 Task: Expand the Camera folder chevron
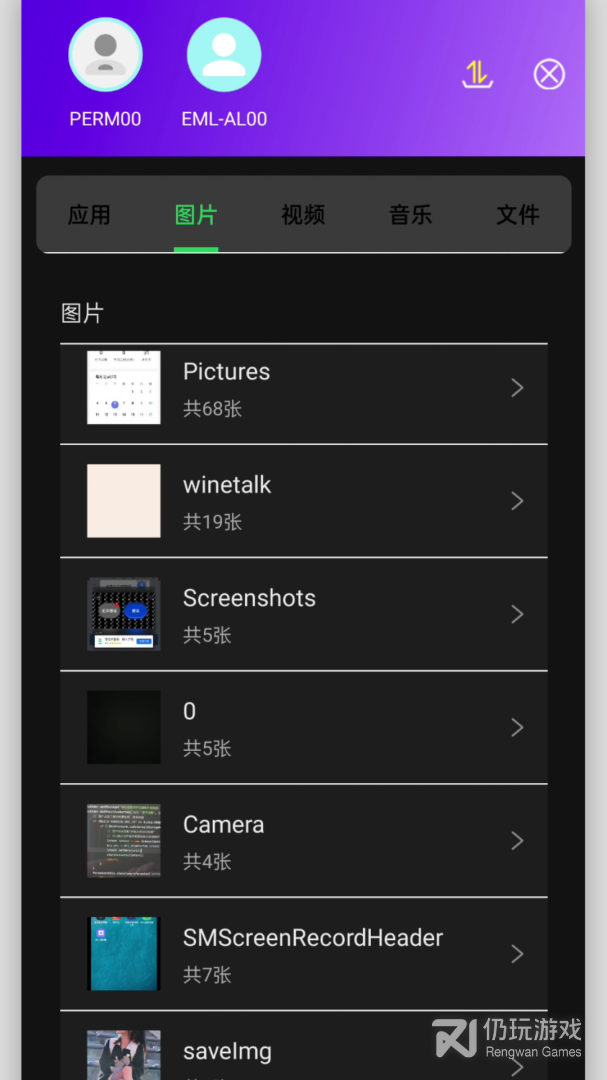pyautogui.click(x=517, y=841)
